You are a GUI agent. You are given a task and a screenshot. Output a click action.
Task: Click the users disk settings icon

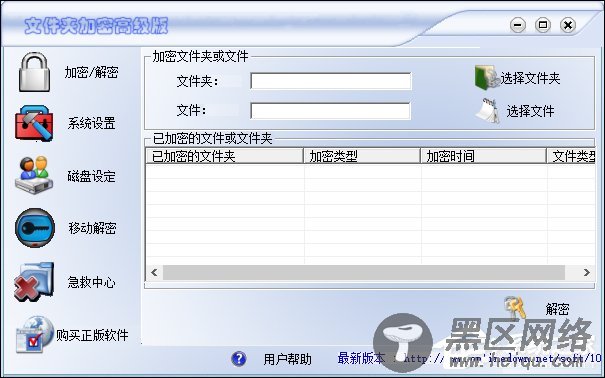coord(34,175)
